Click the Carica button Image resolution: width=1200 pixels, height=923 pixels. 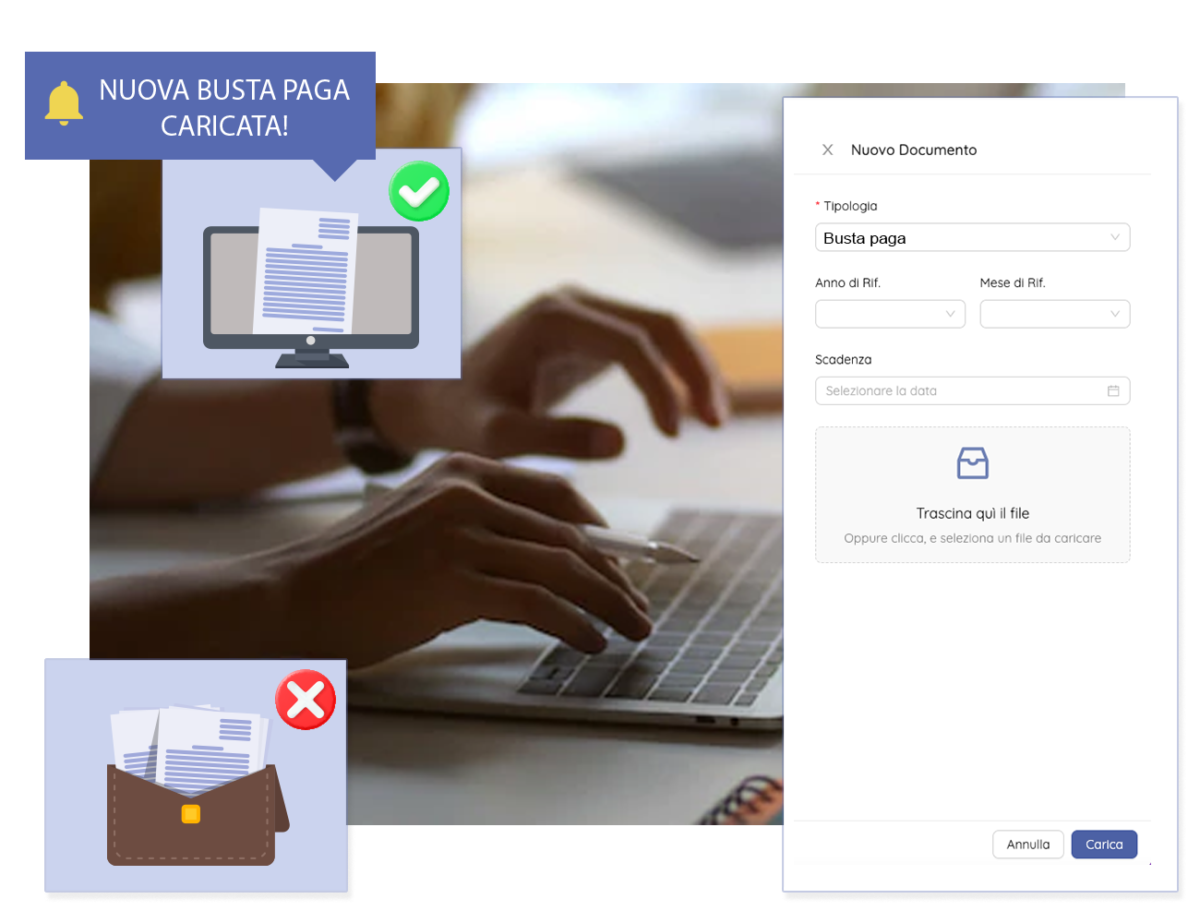point(1104,844)
